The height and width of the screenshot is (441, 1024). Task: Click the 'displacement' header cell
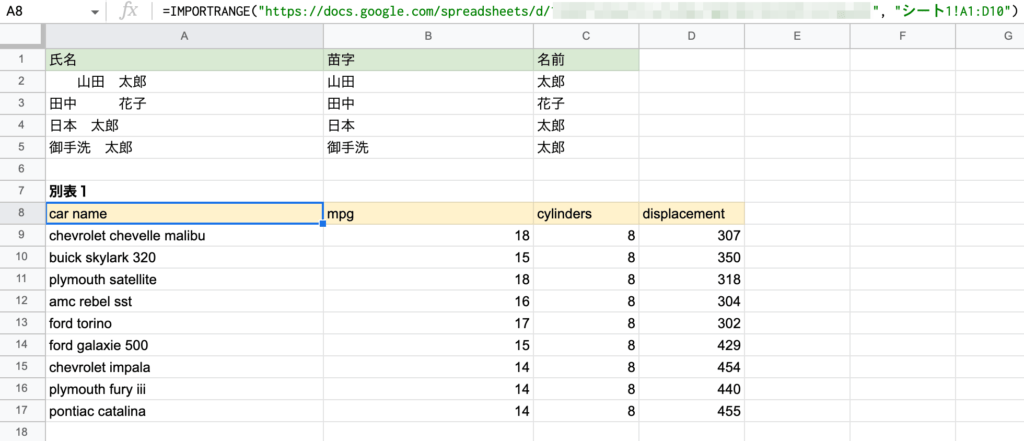691,213
